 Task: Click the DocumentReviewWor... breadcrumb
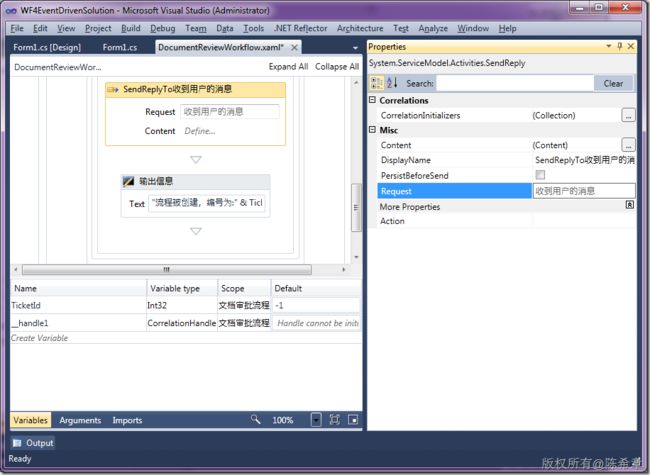(x=58, y=67)
